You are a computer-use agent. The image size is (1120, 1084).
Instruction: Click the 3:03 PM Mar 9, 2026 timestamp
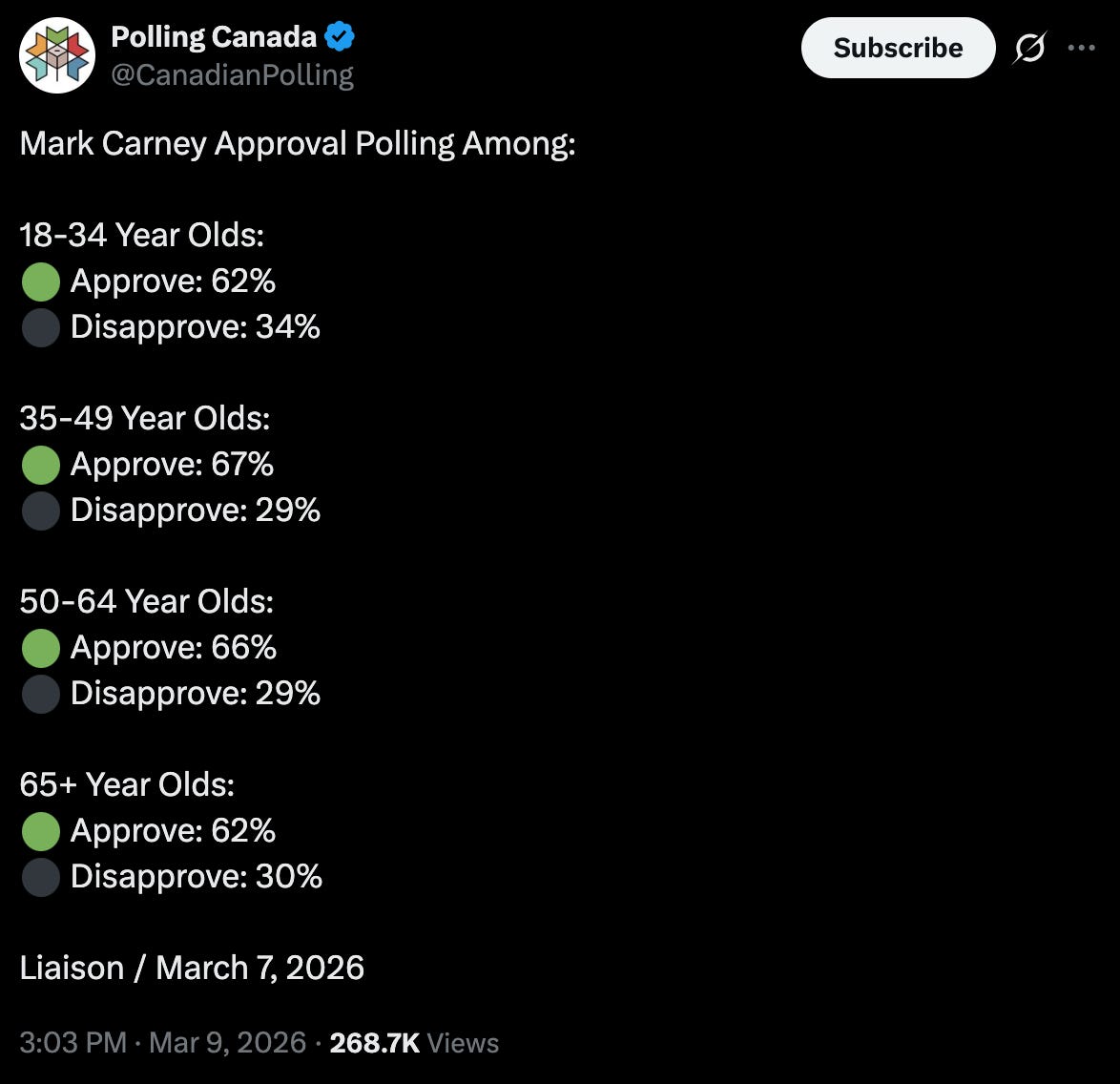163,1043
